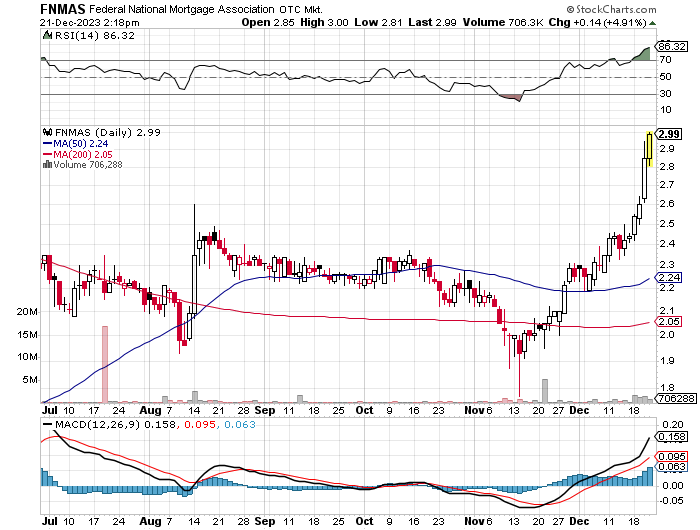Click the Oct label on MACD panel date axis

364,522
